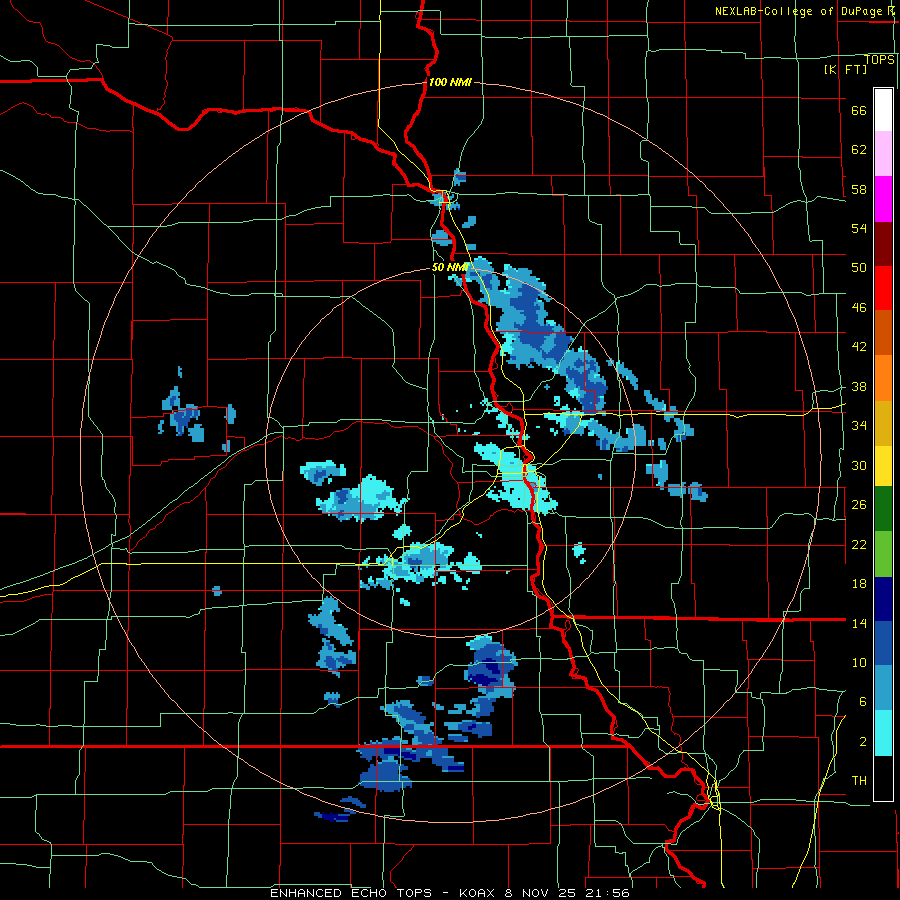Click the light pink swatch in the color scale

pyautogui.click(x=883, y=153)
